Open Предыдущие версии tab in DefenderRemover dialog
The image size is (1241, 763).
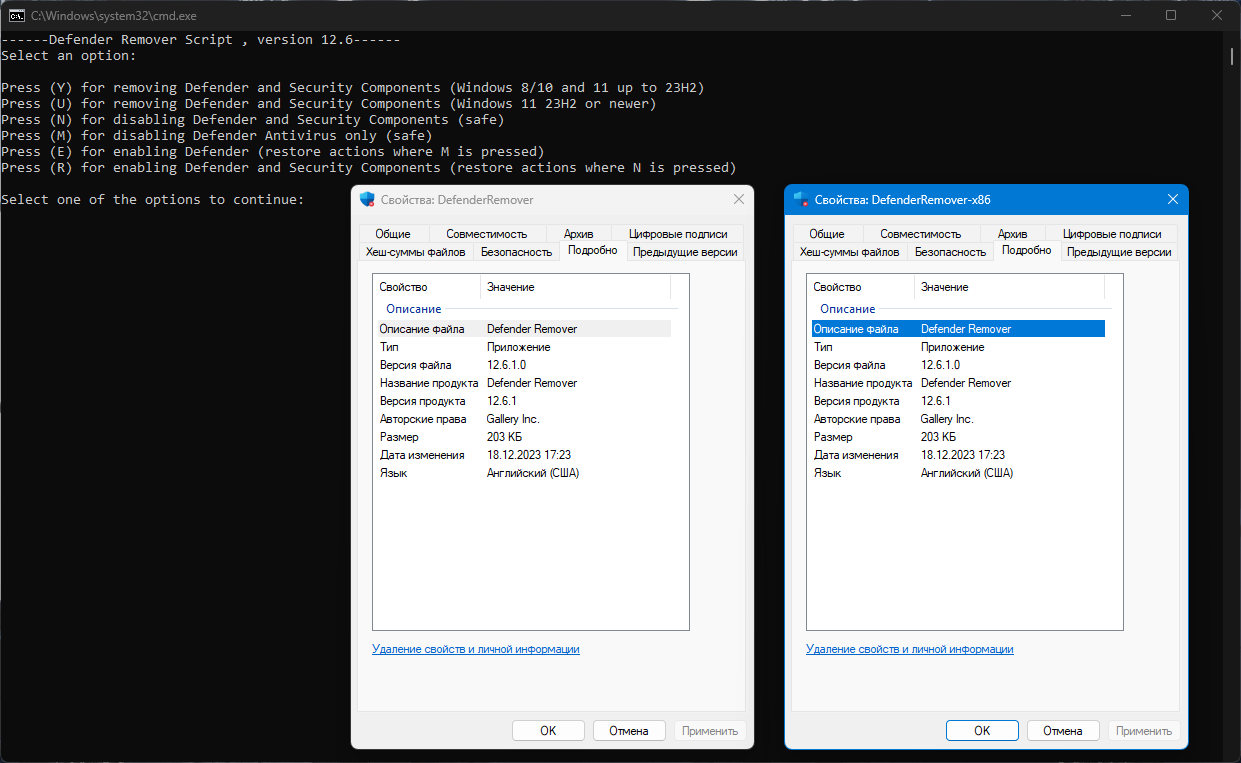685,252
